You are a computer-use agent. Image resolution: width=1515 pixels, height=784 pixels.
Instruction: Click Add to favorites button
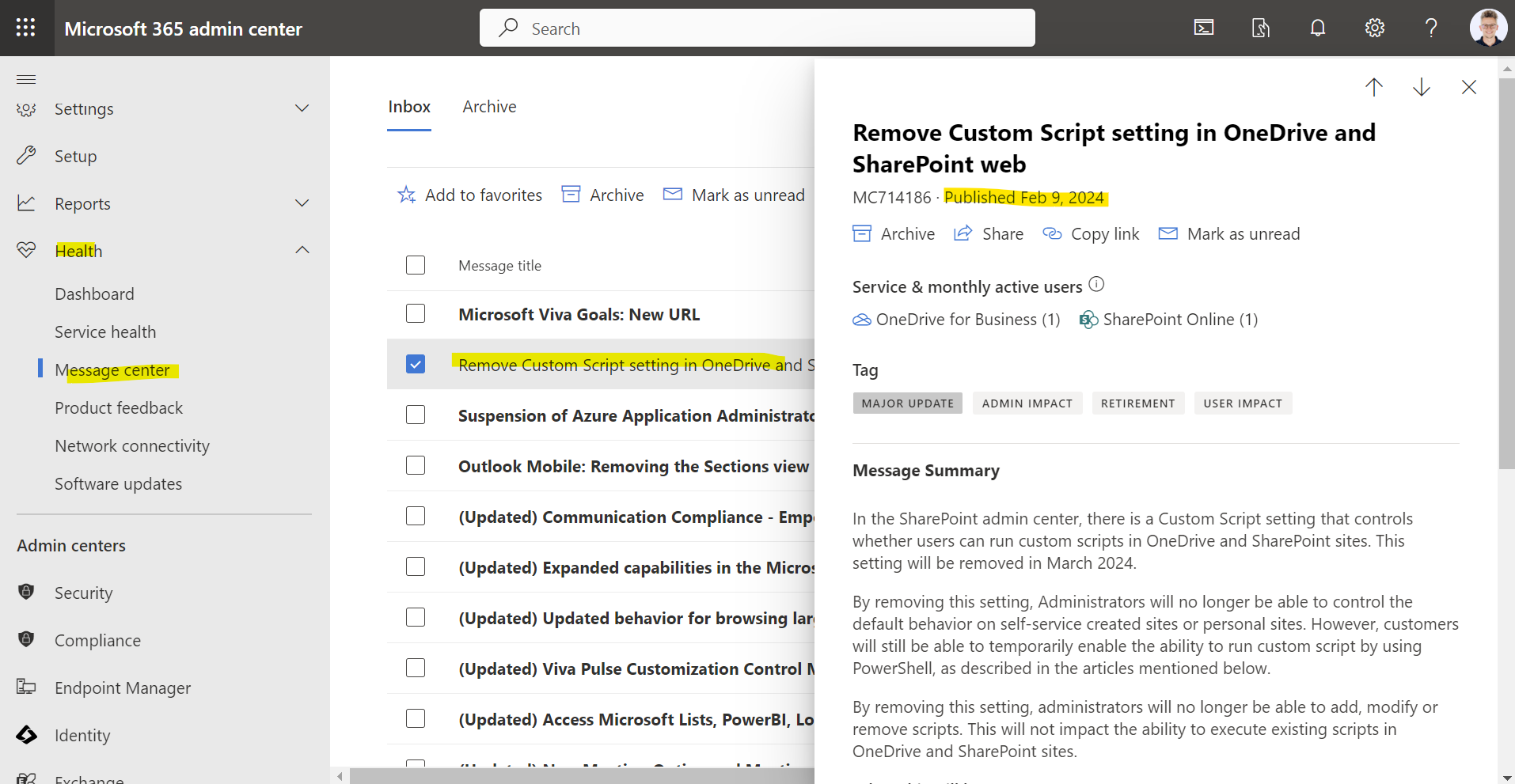pos(469,195)
